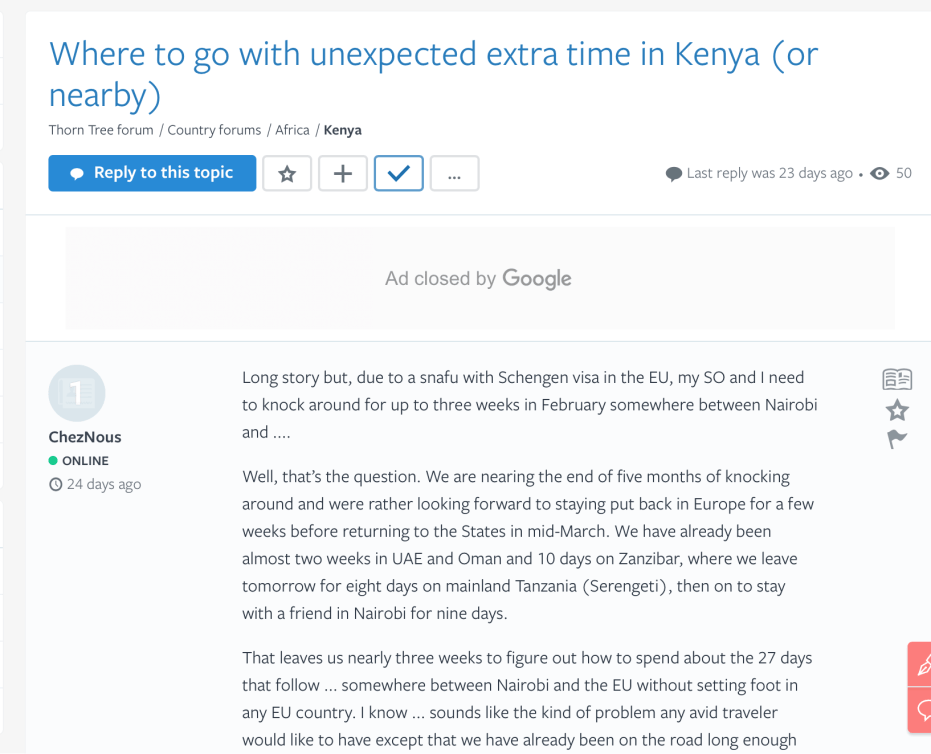This screenshot has height=754, width=931.
Task: Click the Last reply was 23 days ago text
Action: point(769,173)
